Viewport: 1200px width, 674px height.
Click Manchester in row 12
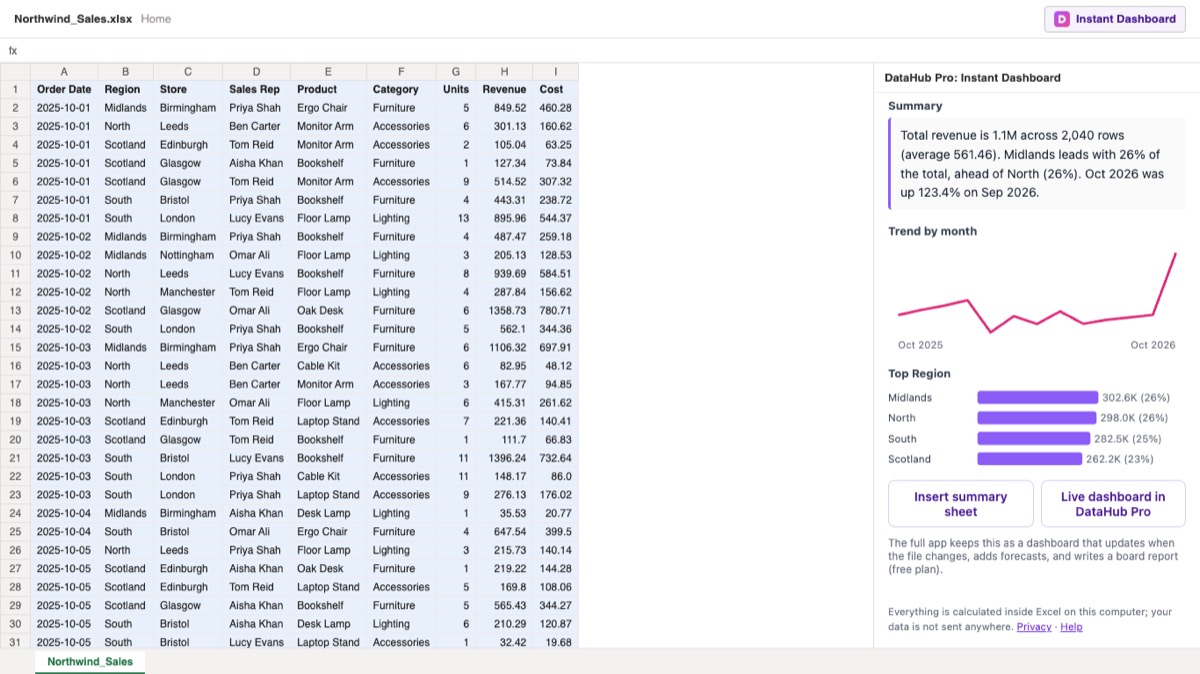tap(187, 292)
